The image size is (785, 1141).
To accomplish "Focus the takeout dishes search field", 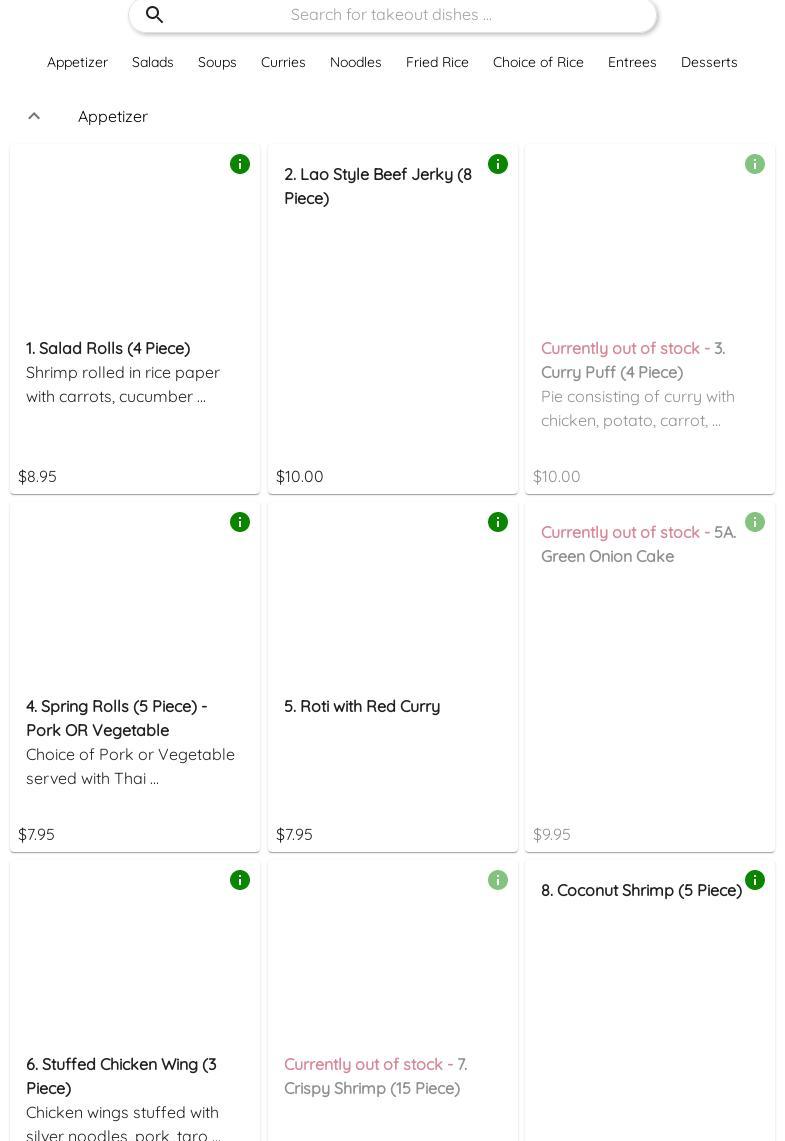I will [x=391, y=15].
